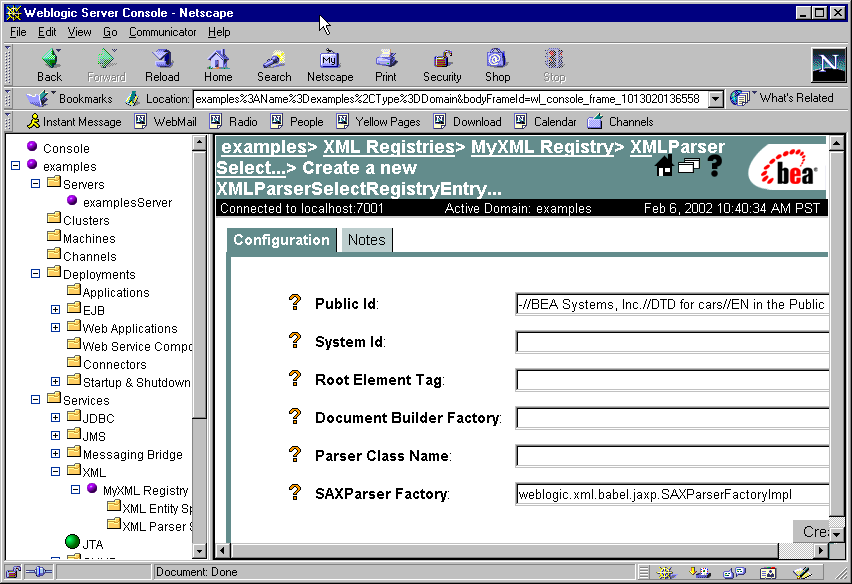Click the Back toolbar button
852x584 pixels.
(50, 65)
